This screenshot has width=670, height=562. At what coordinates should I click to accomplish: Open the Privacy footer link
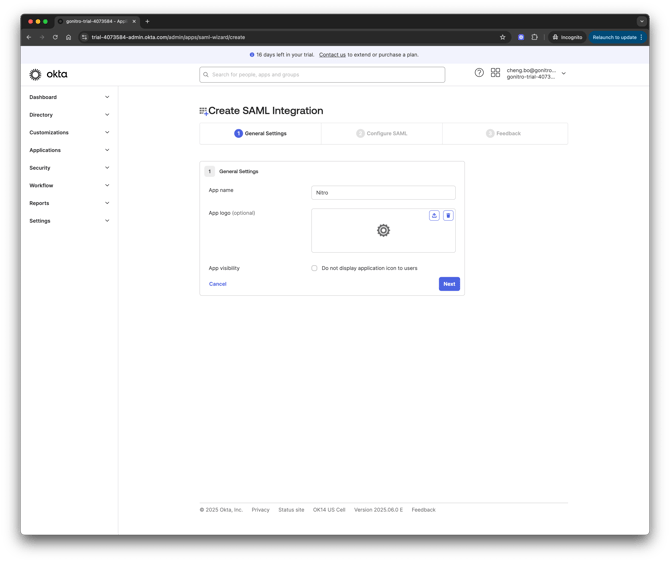[260, 510]
